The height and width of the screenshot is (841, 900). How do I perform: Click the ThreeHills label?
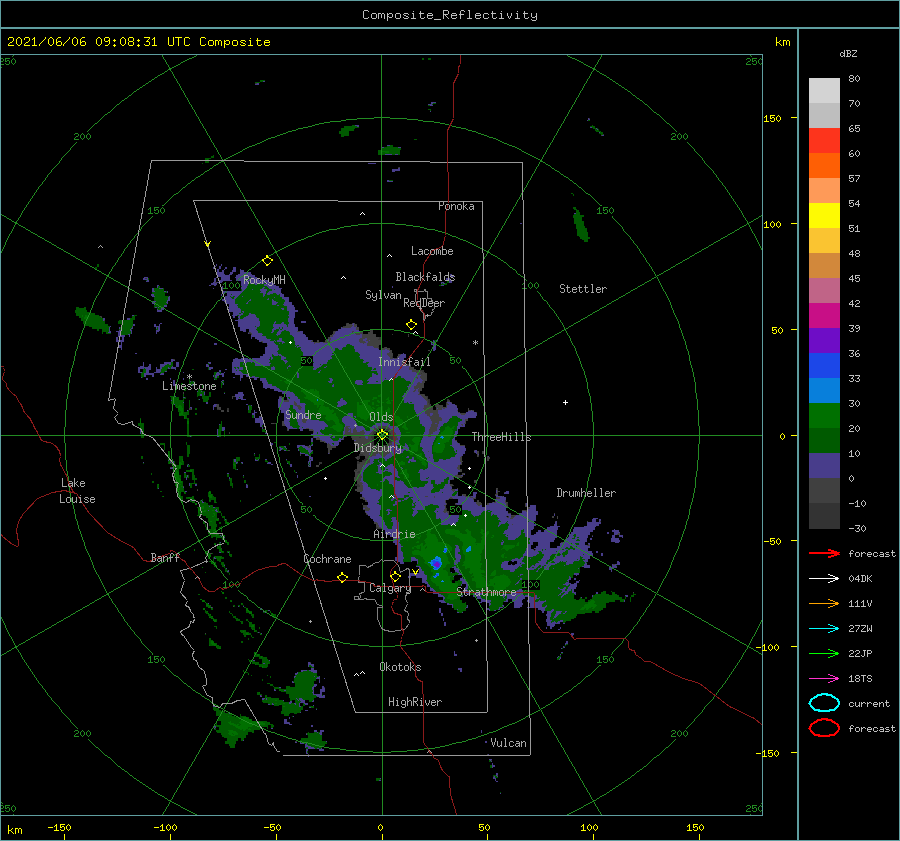pos(502,437)
